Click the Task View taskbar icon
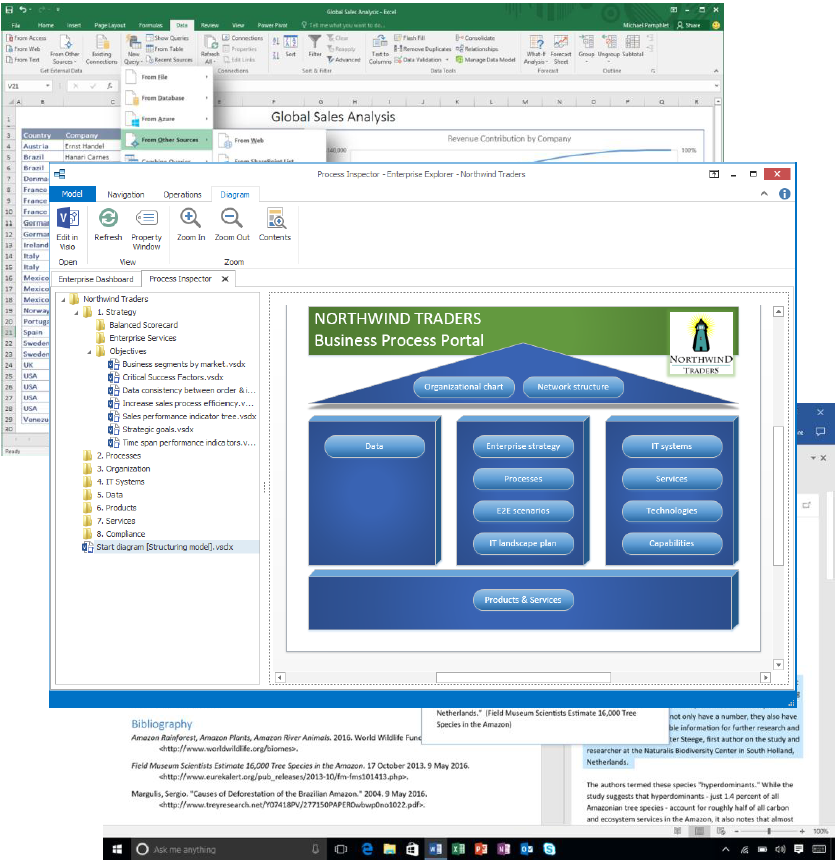 coord(341,849)
